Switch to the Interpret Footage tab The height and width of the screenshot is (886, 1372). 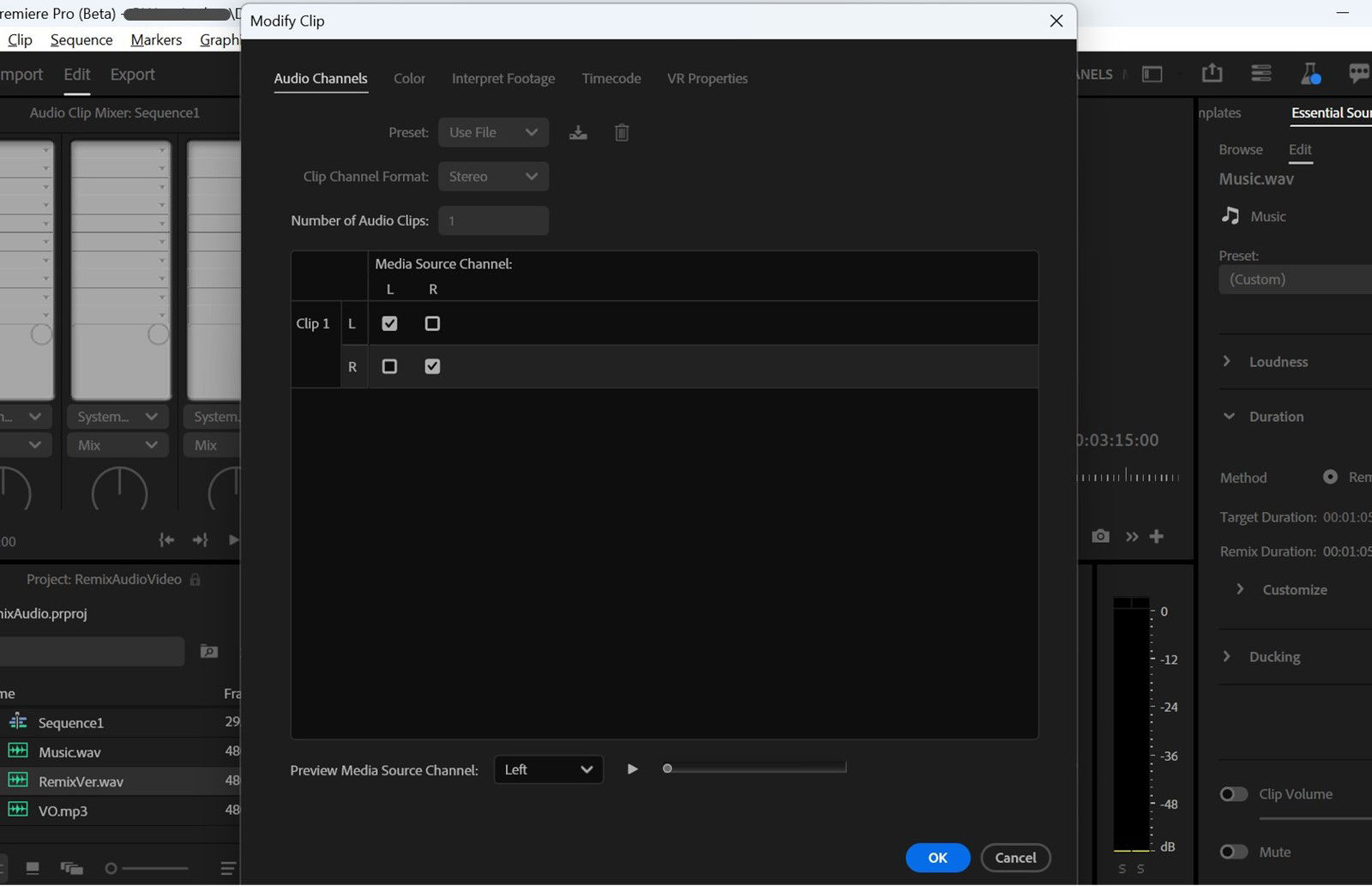[x=503, y=78]
